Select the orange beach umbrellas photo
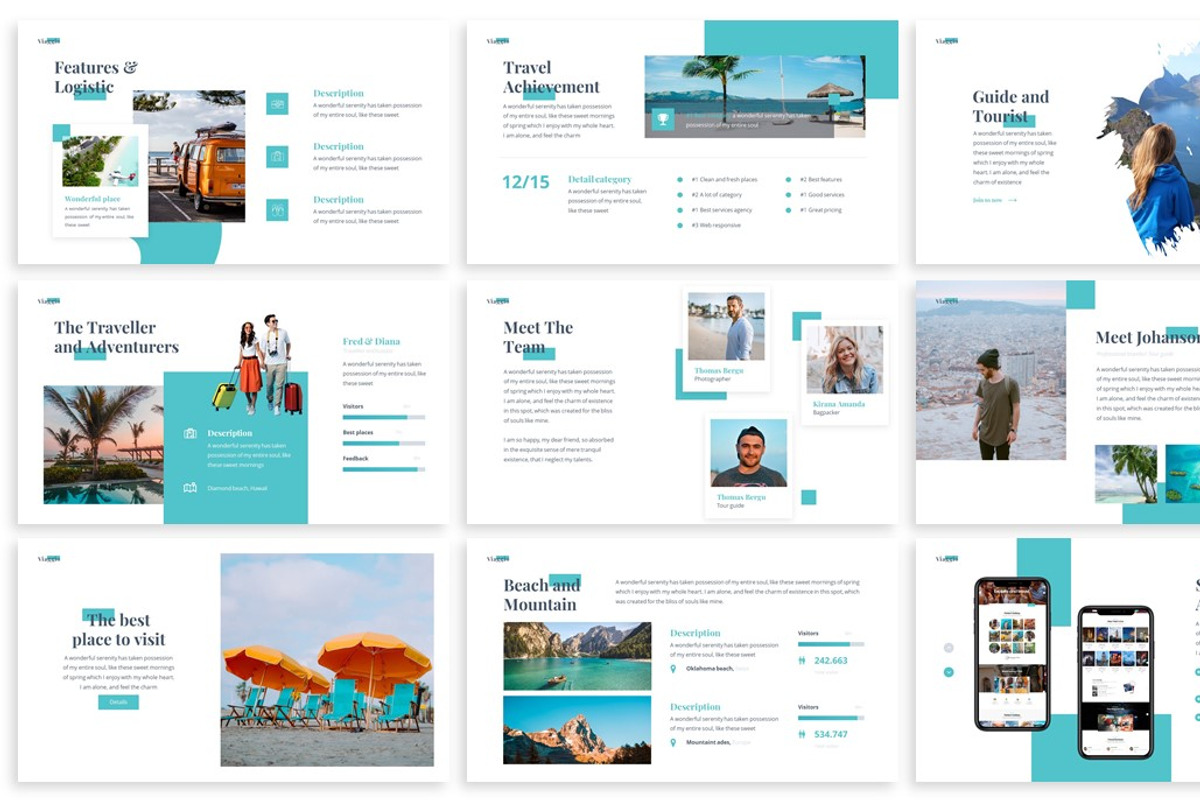This screenshot has height=800, width=1200. (x=327, y=660)
